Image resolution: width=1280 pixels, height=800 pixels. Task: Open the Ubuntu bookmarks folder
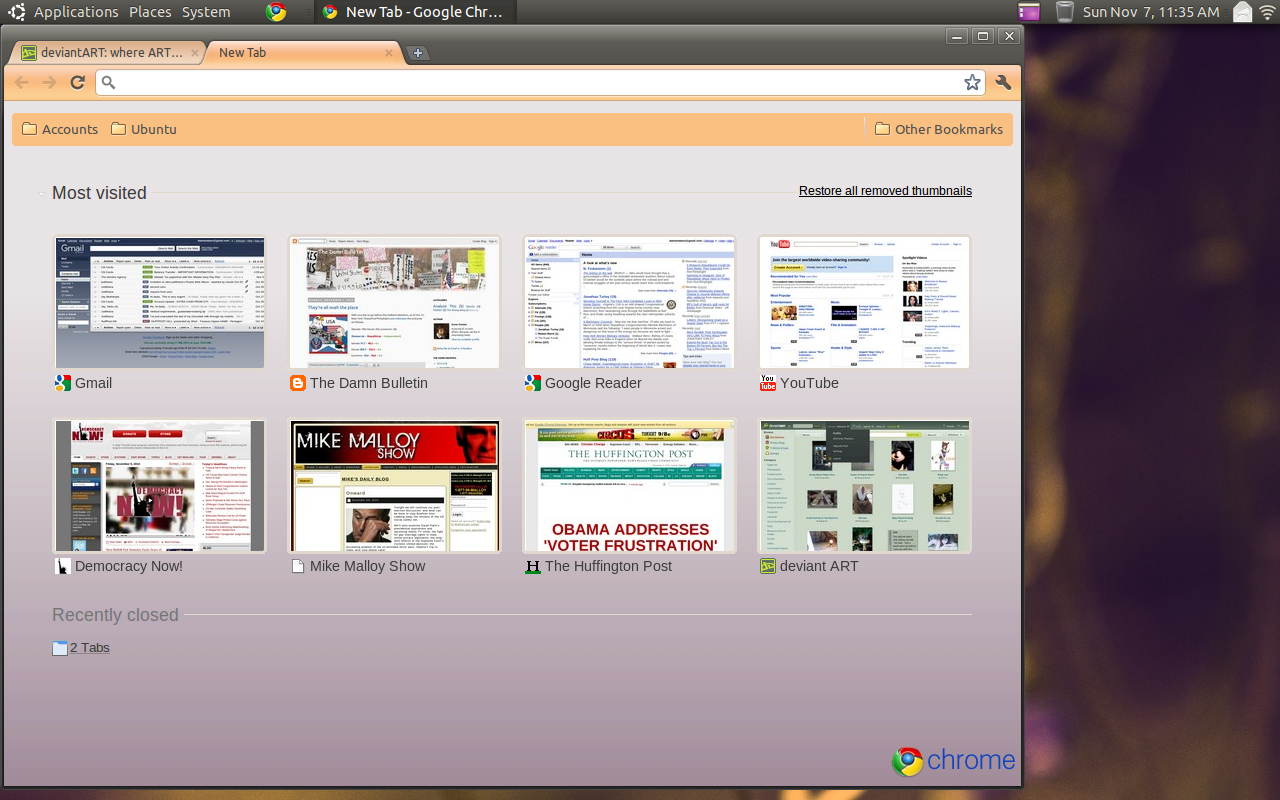(x=145, y=128)
